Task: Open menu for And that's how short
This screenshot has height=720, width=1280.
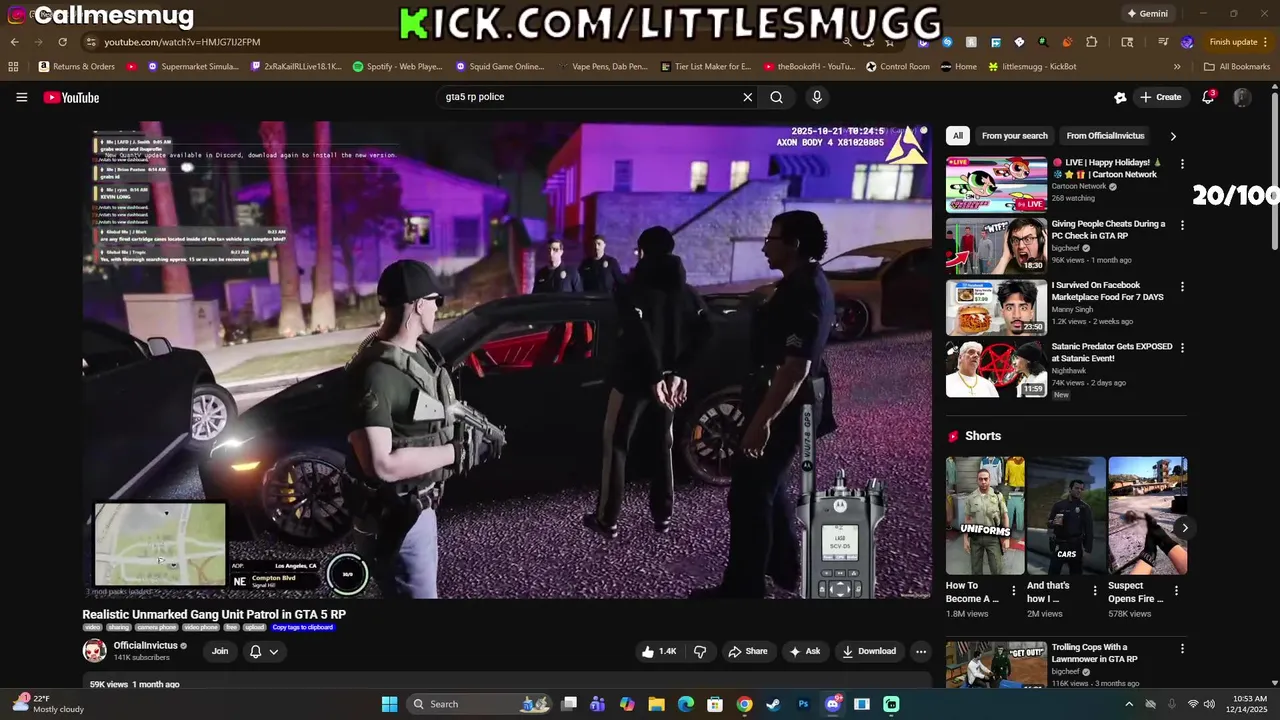Action: tap(1095, 590)
